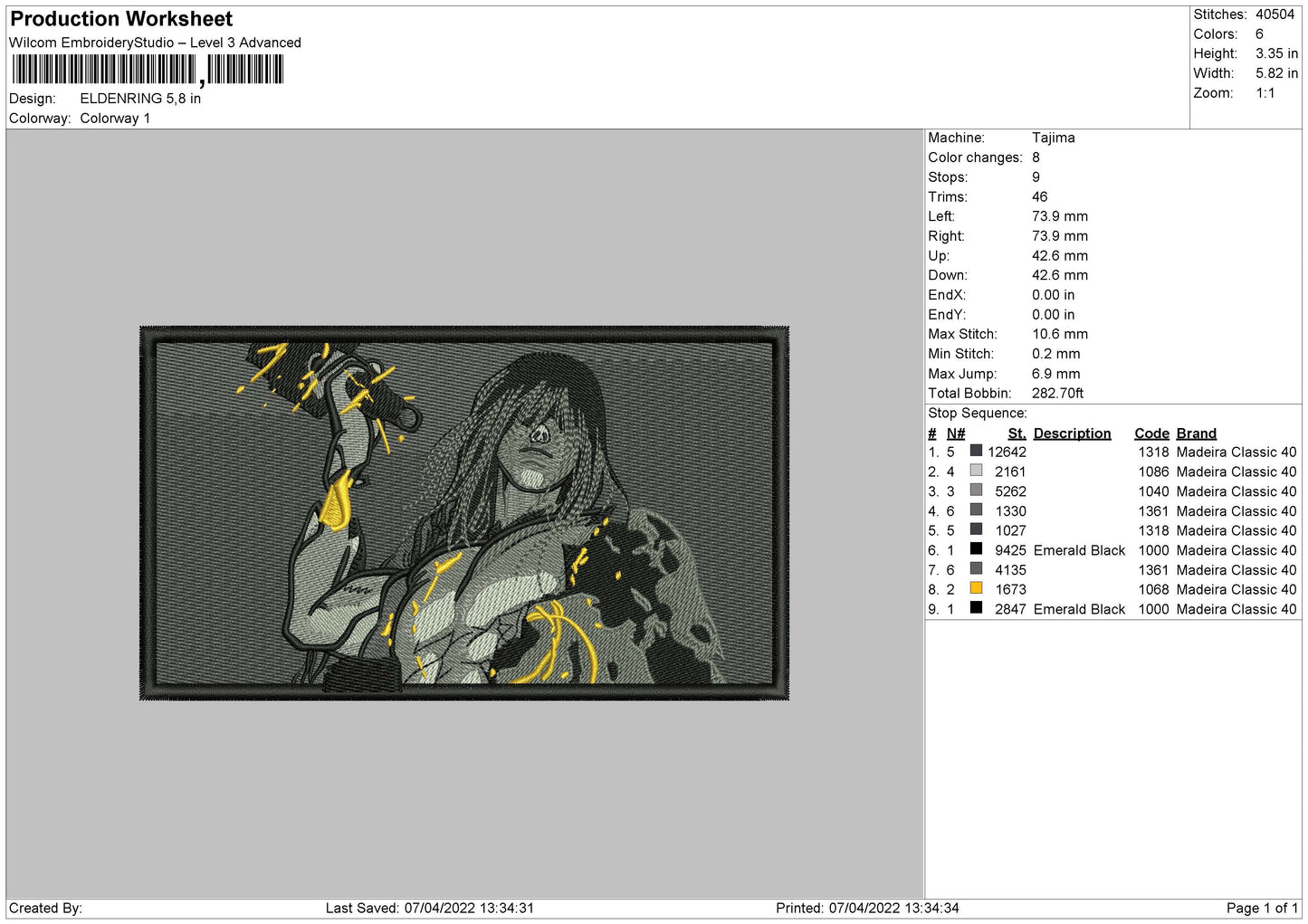Viewport: 1308px width, 924px height.
Task: Click the black swatch in stop 9
Action: tap(976, 608)
